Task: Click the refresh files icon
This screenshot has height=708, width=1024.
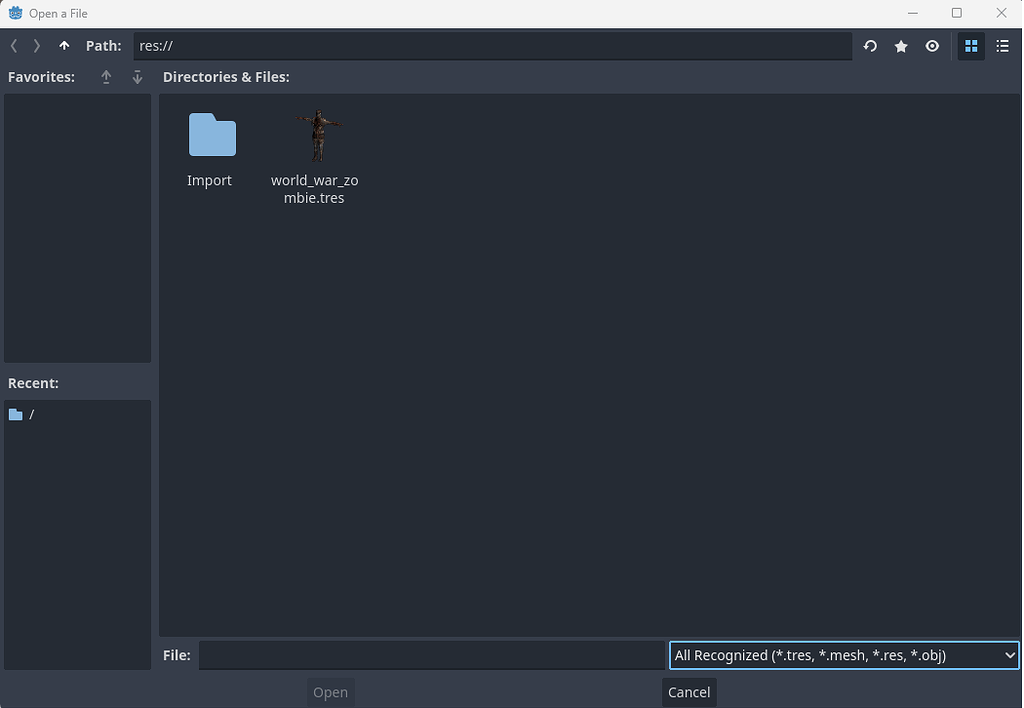Action: (869, 46)
